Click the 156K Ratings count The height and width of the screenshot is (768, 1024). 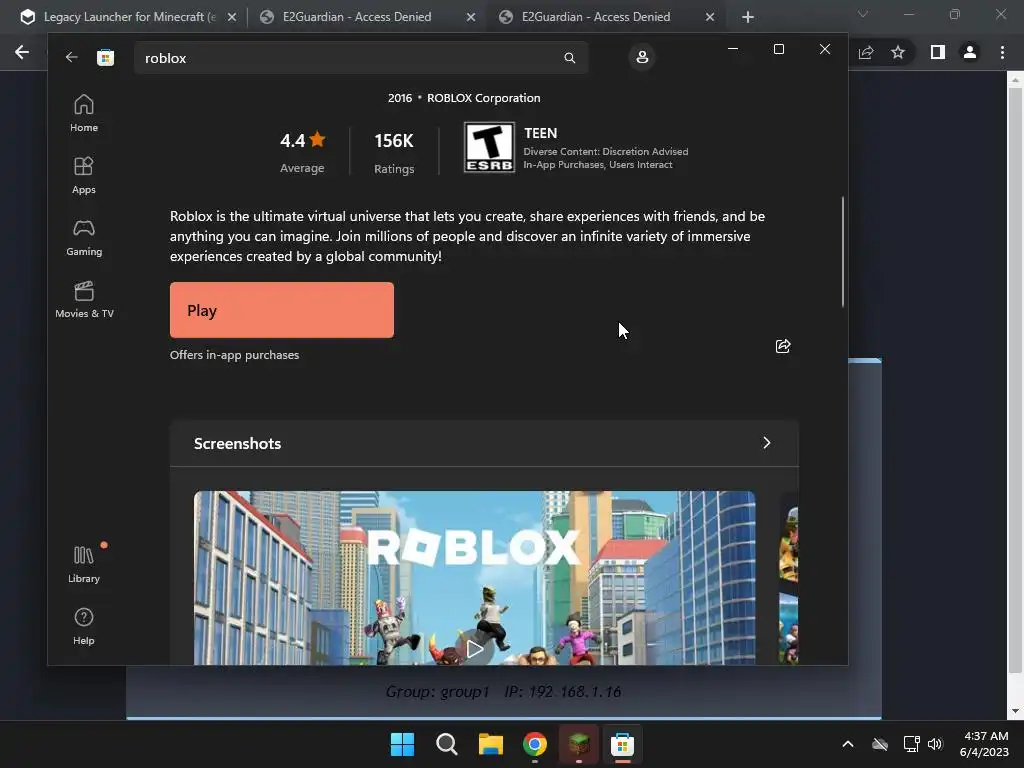[394, 153]
